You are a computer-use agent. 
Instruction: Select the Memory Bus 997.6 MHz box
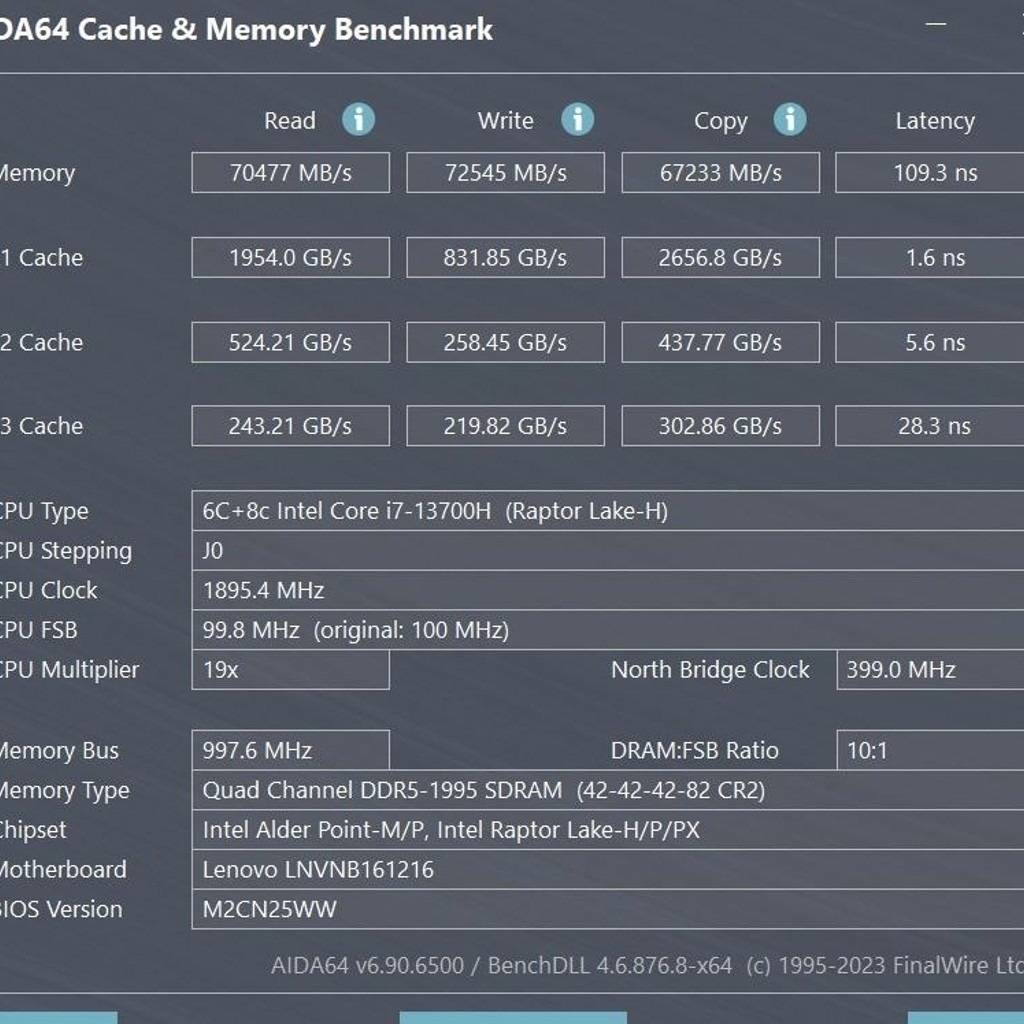pos(291,750)
